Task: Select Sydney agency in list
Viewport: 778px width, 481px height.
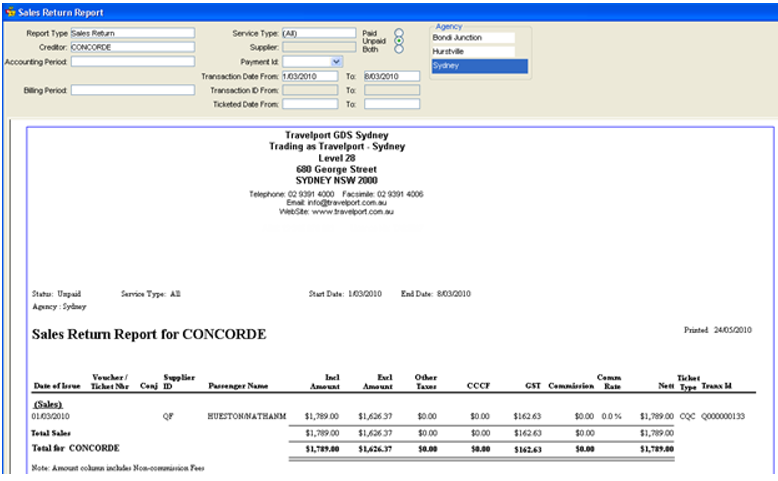Action: click(480, 66)
